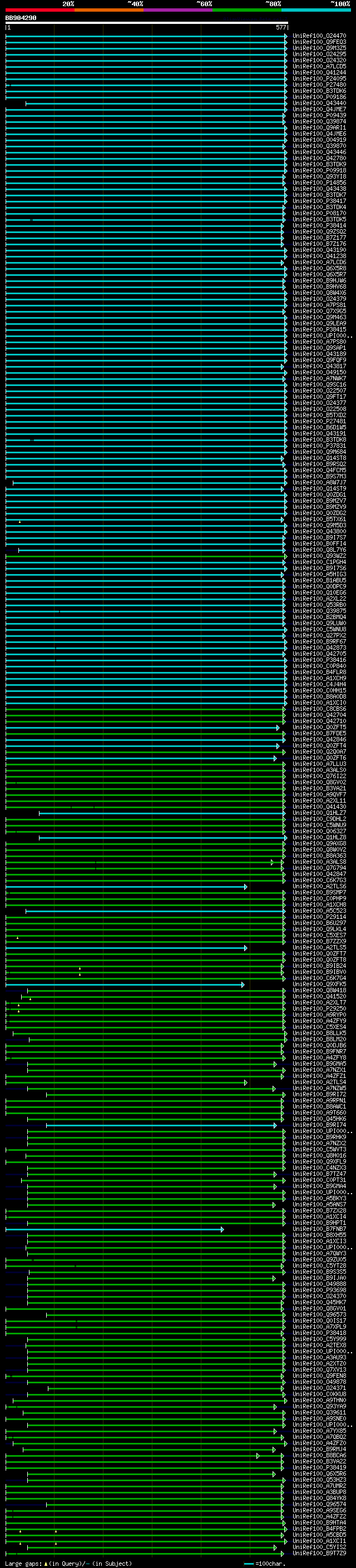Open hit UniRef100_P27480
Viewport: 356px width, 1568px height.
tap(319, 85)
